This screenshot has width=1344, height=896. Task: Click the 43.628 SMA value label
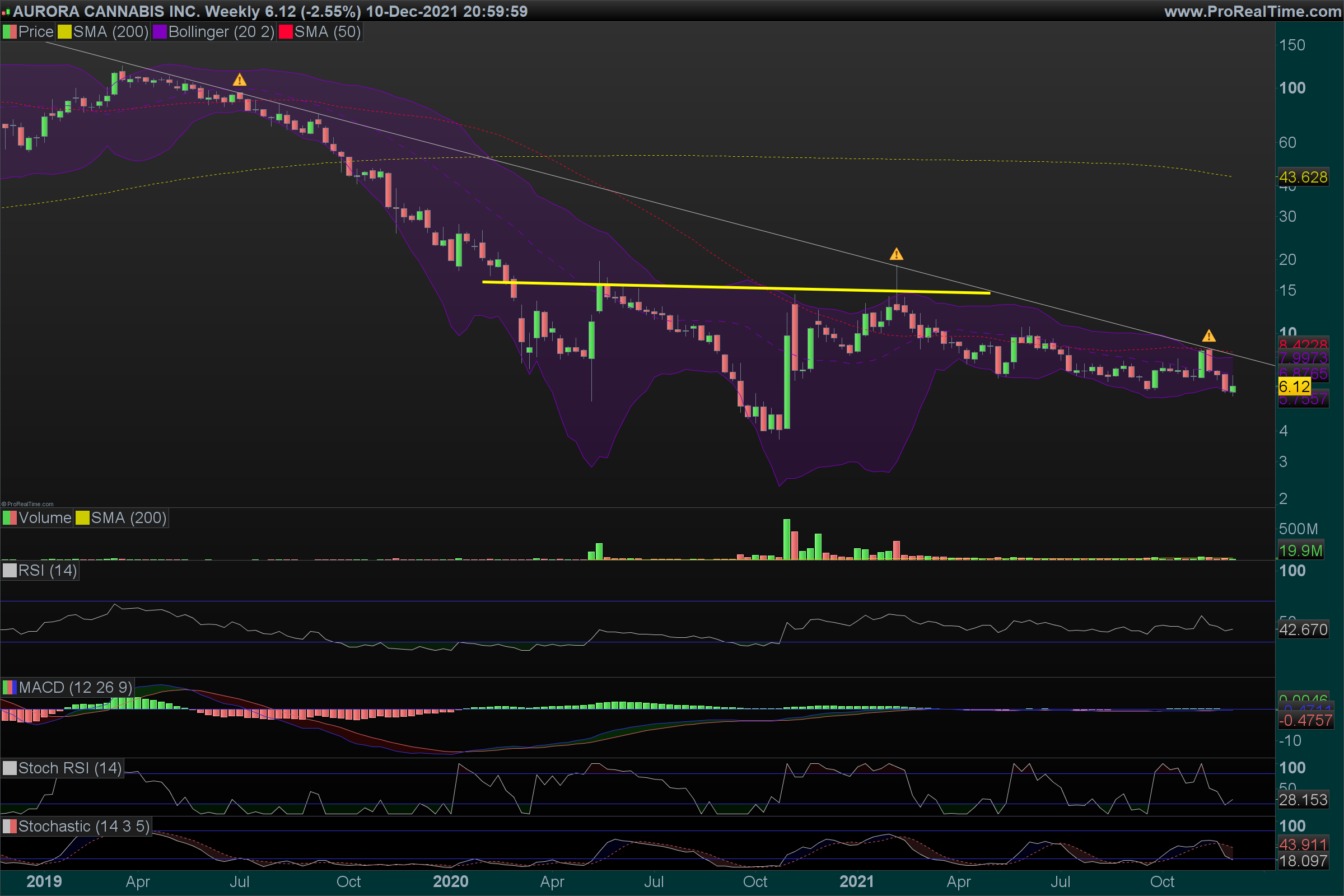point(1303,177)
